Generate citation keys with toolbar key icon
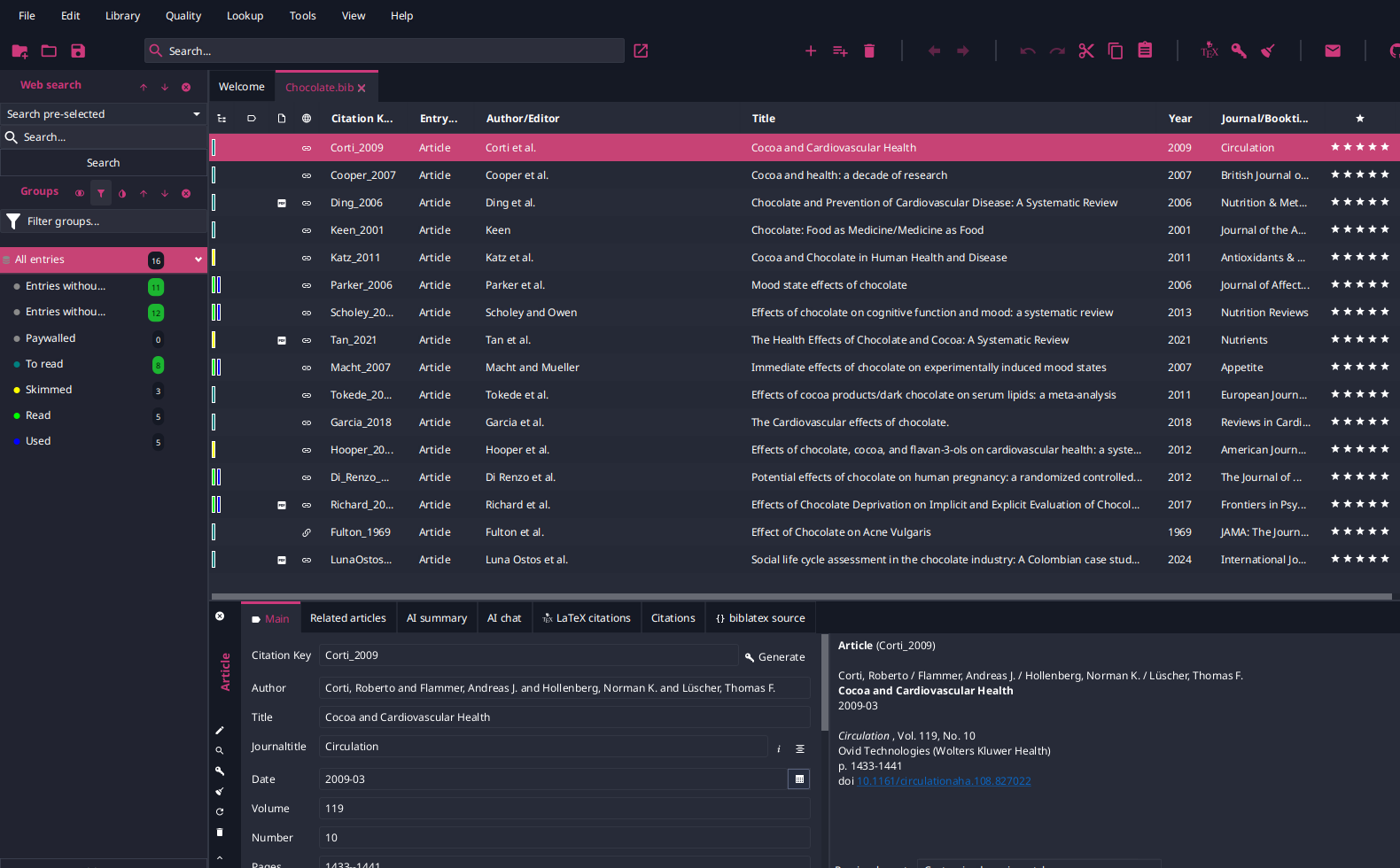Screen dimensions: 1400x868 point(1239,51)
